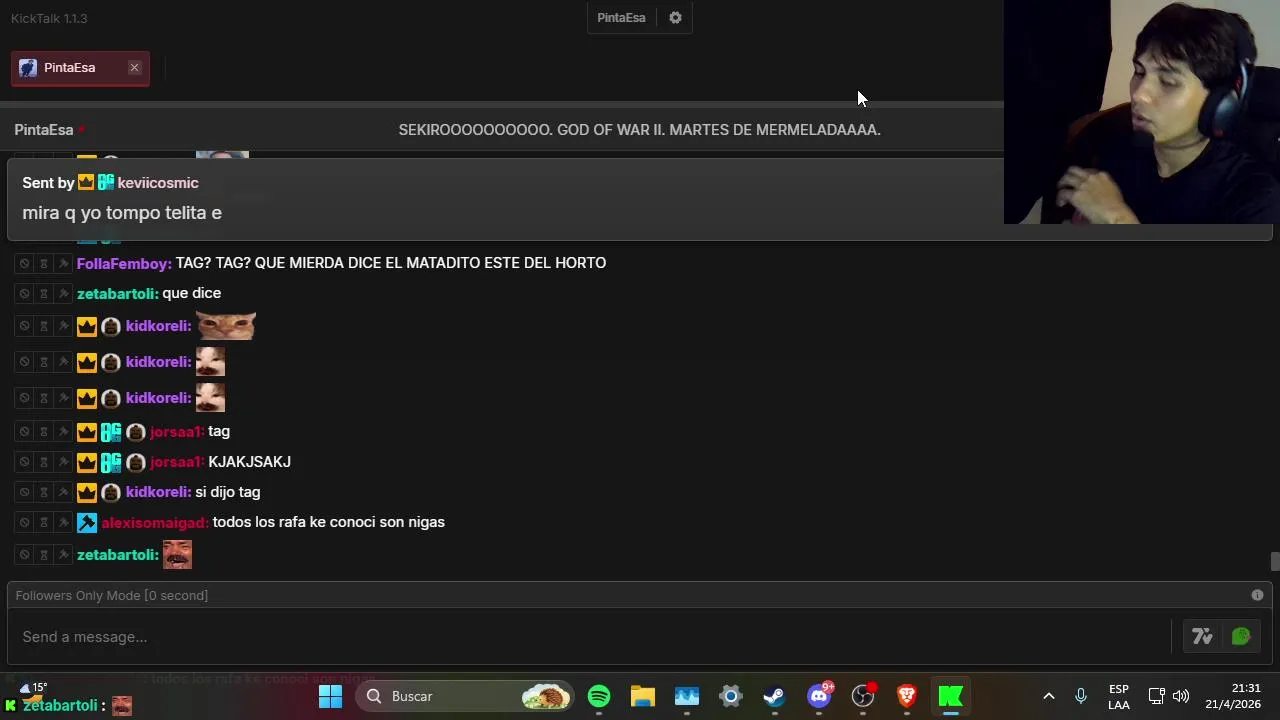
Task: Click the blue hammer badge next to alexisomaigad
Action: (87, 522)
